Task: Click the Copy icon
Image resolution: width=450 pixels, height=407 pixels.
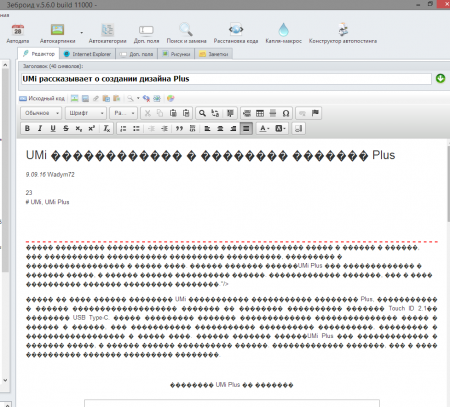Action: pos(160,113)
